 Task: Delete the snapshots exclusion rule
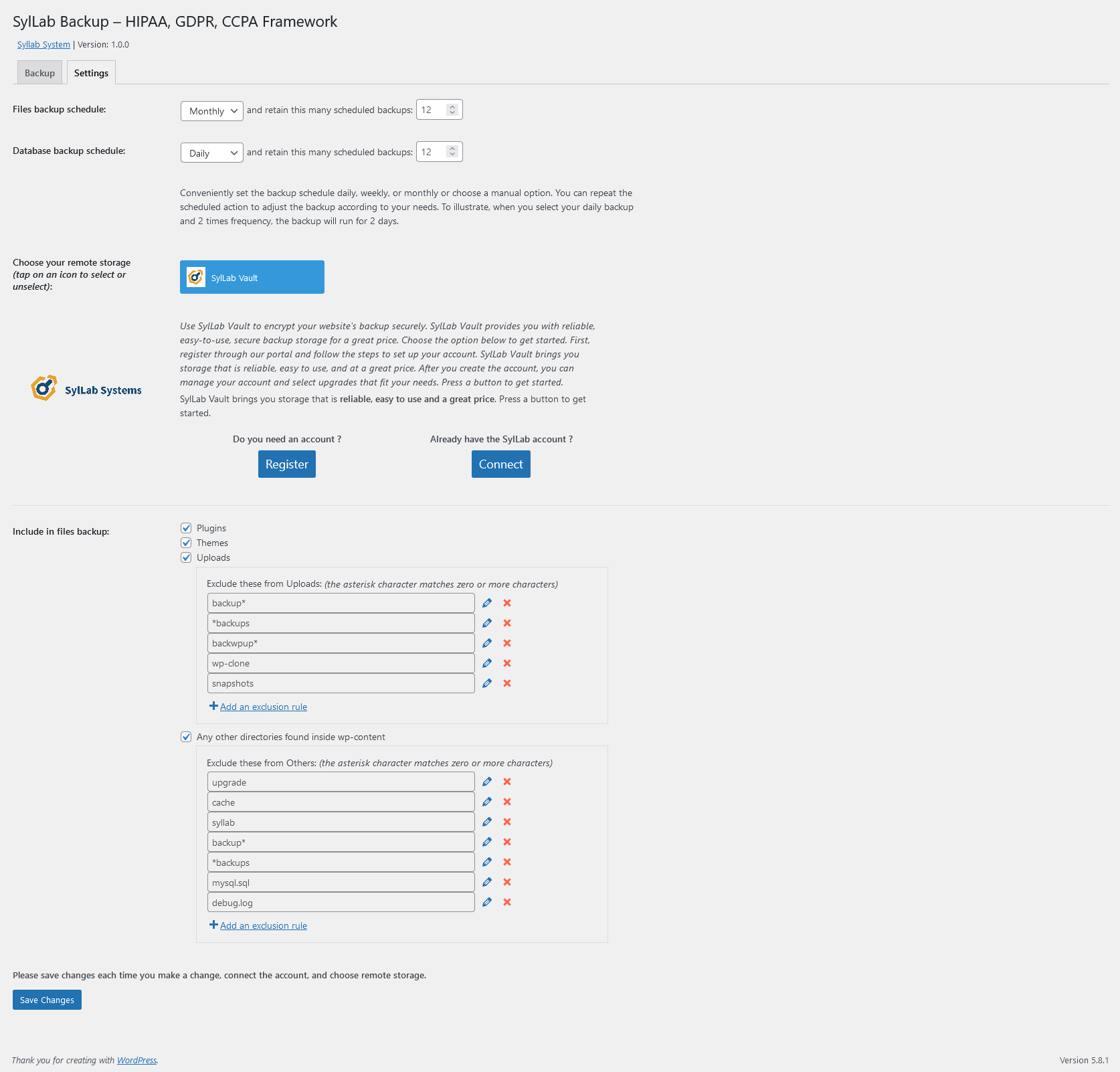[x=507, y=683]
